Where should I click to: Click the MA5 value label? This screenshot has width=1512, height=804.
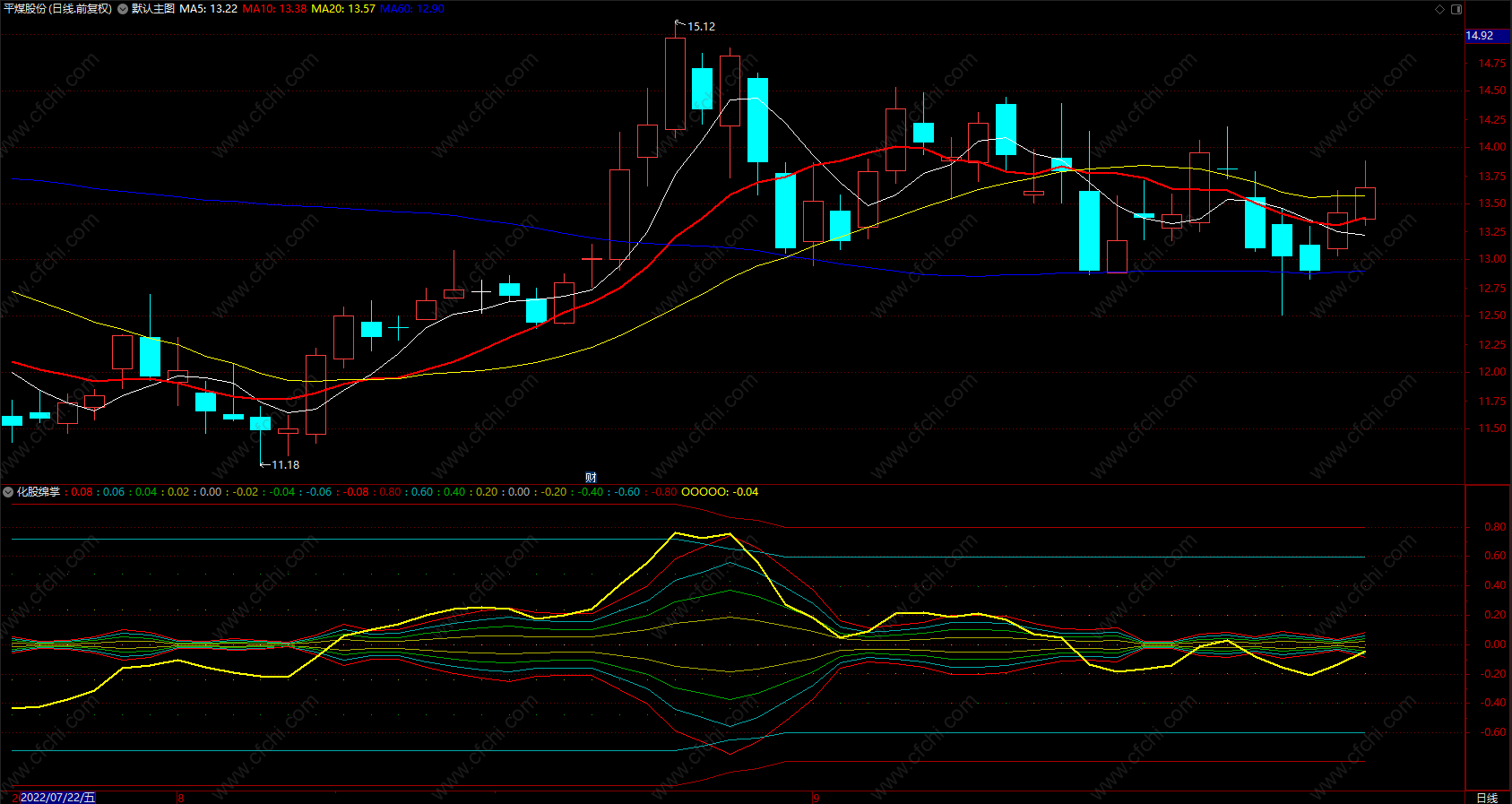coord(208,9)
